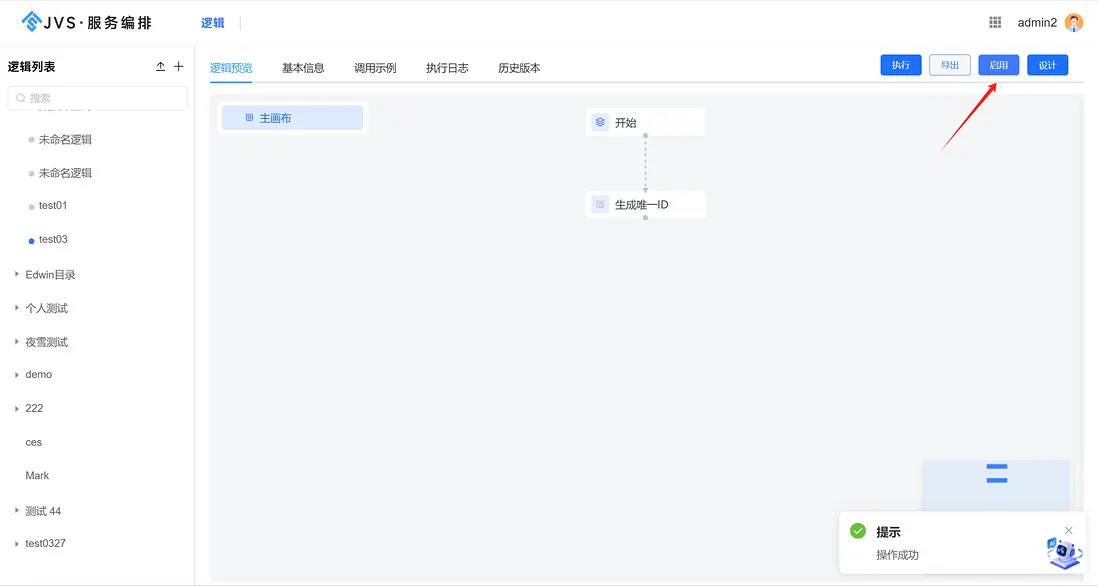
Task: Click the green success check icon
Action: click(x=858, y=531)
